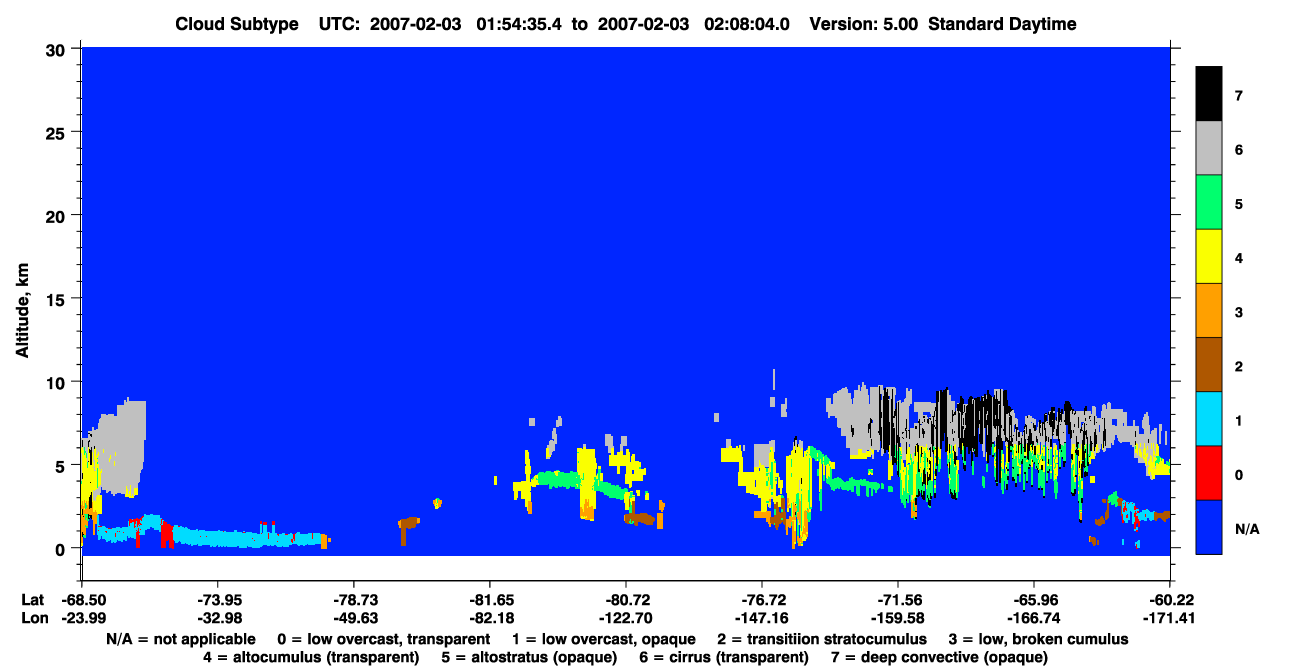Image resolution: width=1300 pixels, height=667 pixels.
Task: Click longitude value -122.70
Action: pyautogui.click(x=626, y=618)
